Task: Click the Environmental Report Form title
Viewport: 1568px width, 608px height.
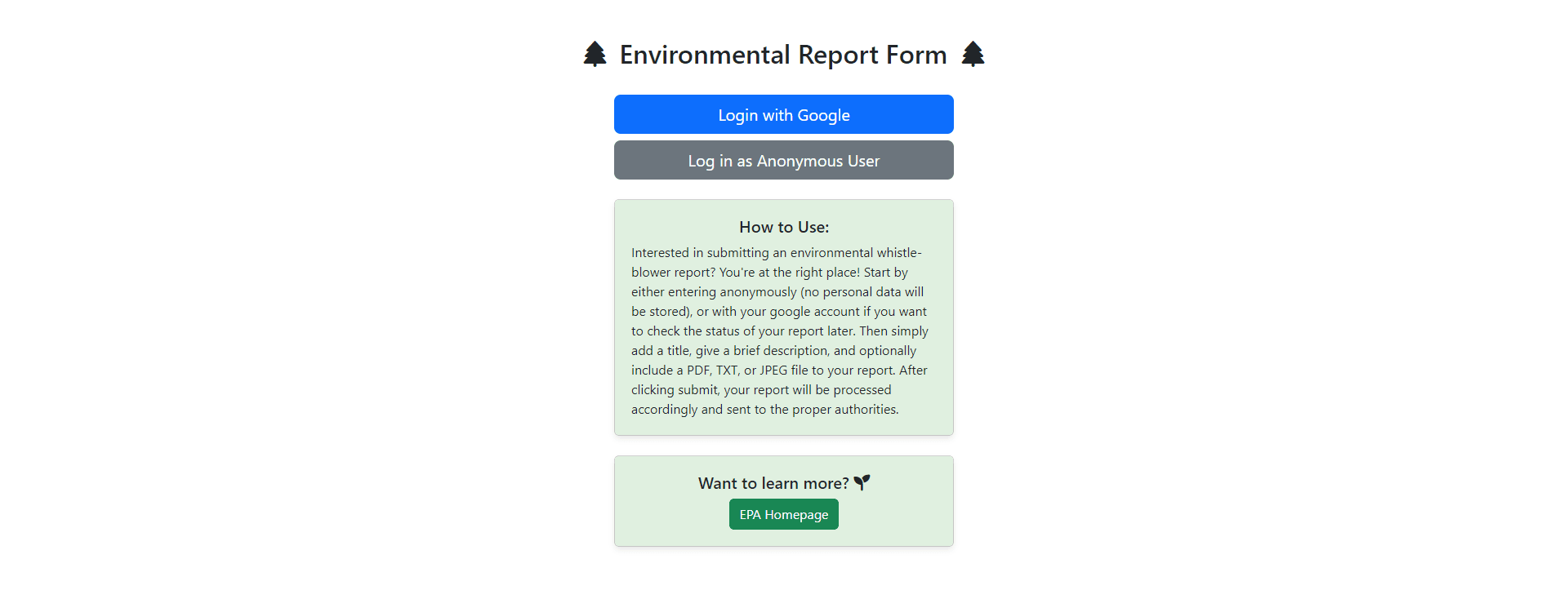Action: [783, 55]
